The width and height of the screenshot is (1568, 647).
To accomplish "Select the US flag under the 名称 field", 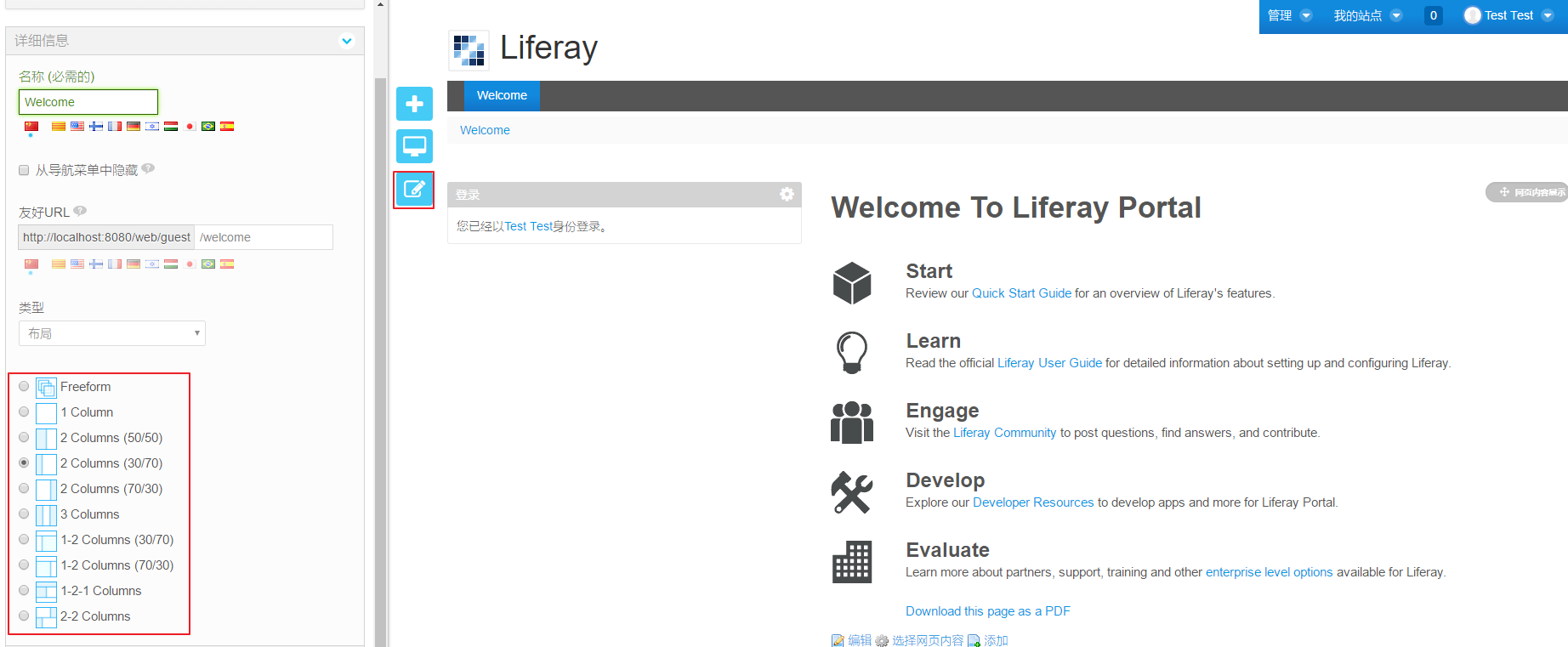I will click(77, 127).
